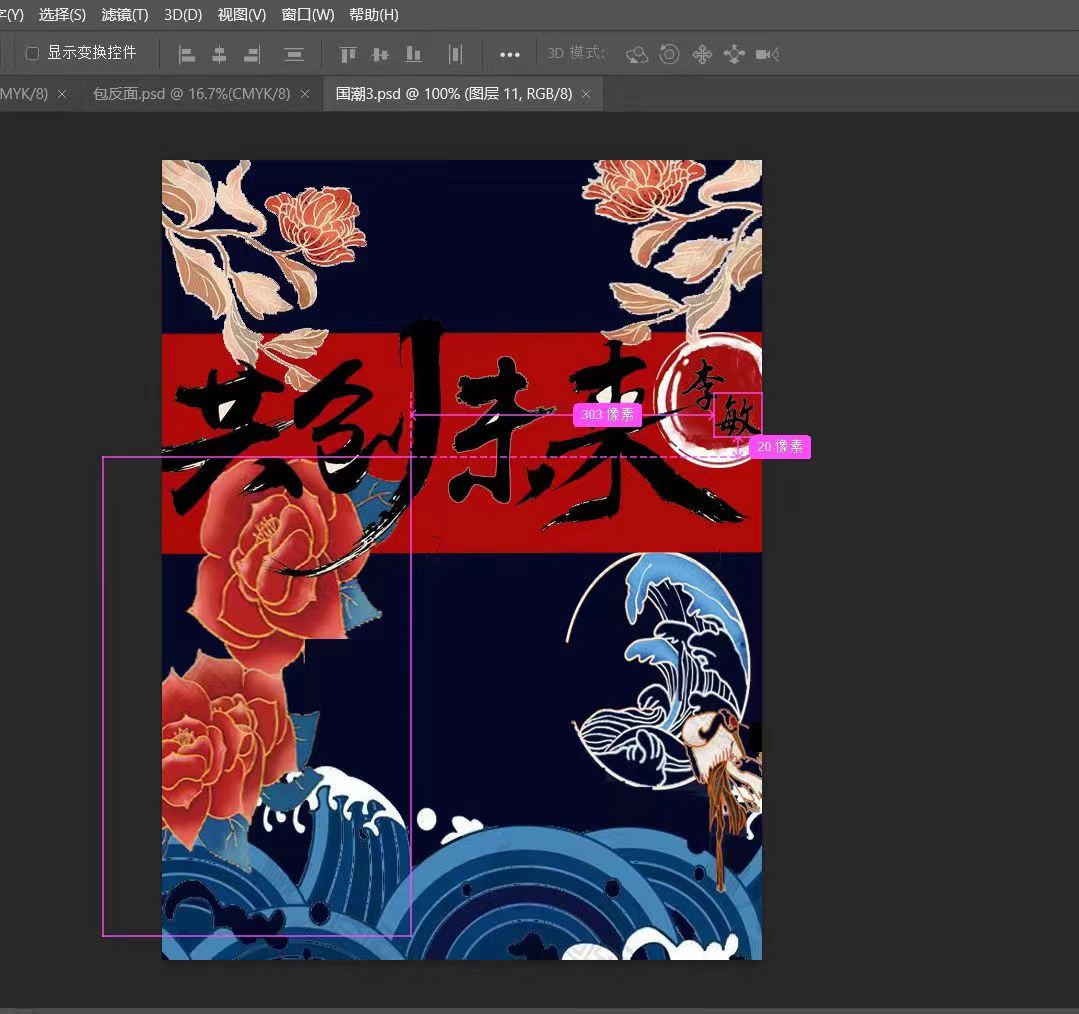This screenshot has height=1014, width=1079.
Task: Select the 3D slide object icon
Action: coord(734,54)
